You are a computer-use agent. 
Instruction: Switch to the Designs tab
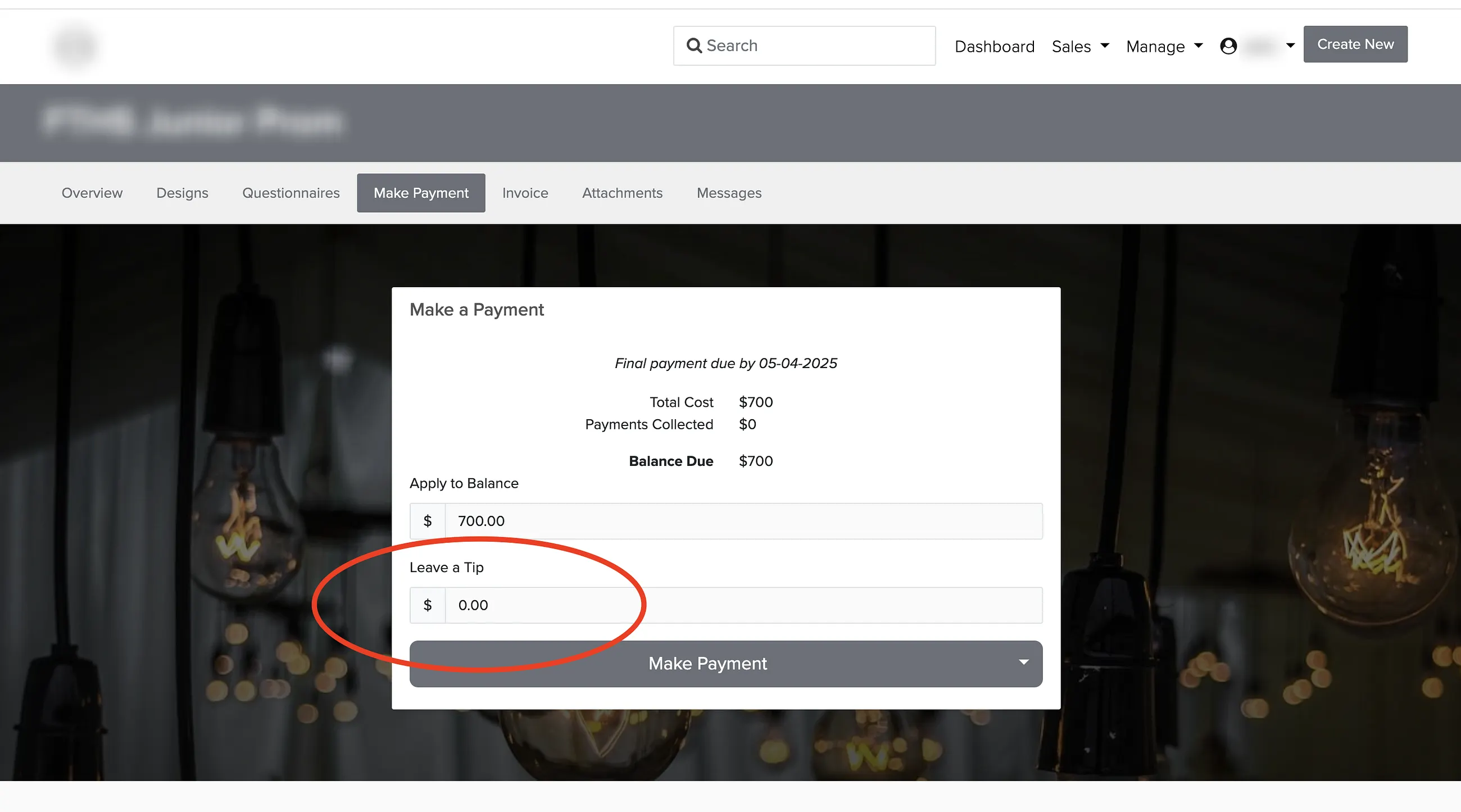click(182, 193)
